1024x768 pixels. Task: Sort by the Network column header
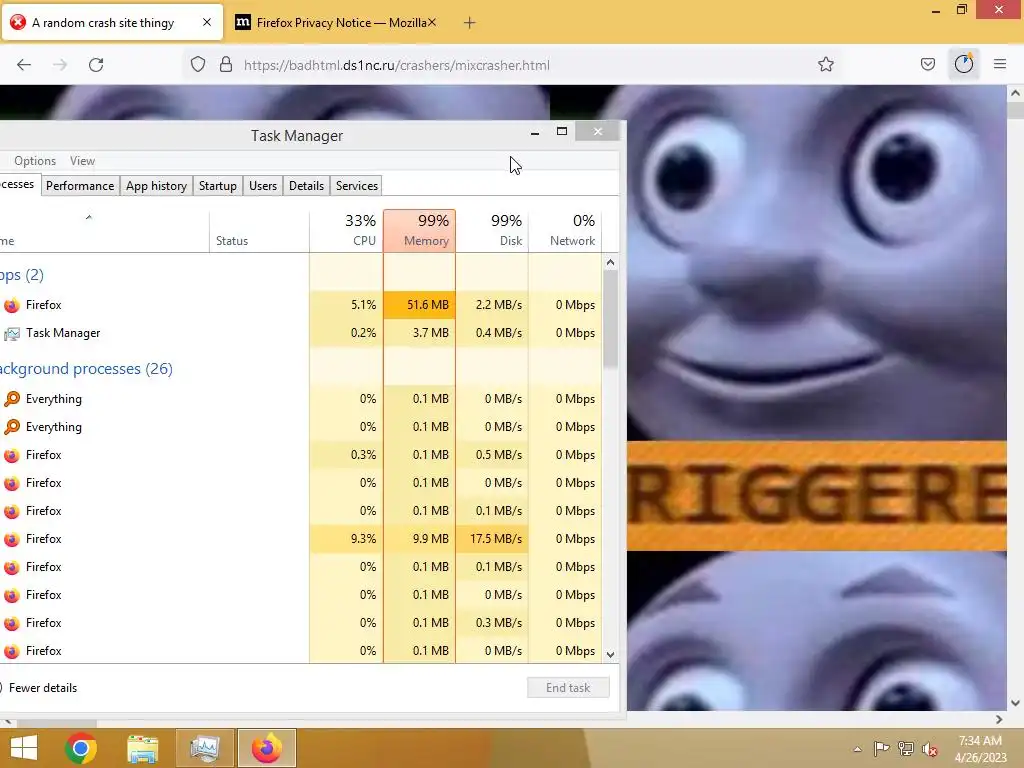[565, 231]
